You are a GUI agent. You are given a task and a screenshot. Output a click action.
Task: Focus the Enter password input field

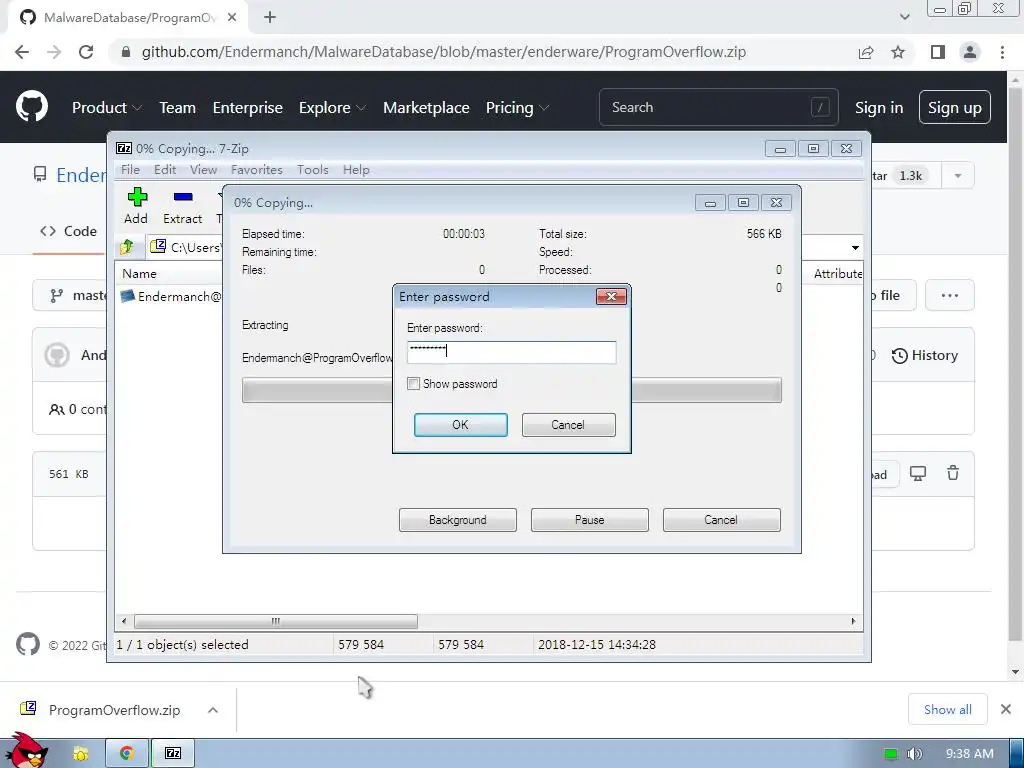coord(511,352)
